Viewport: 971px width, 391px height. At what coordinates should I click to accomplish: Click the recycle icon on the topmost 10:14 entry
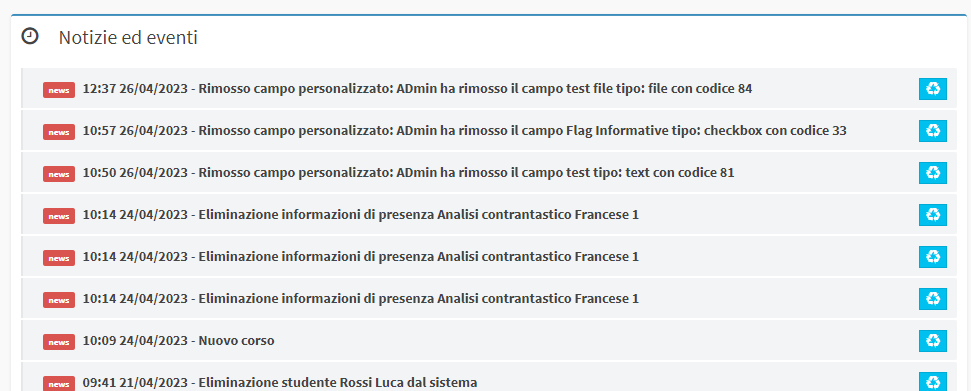tap(933, 215)
